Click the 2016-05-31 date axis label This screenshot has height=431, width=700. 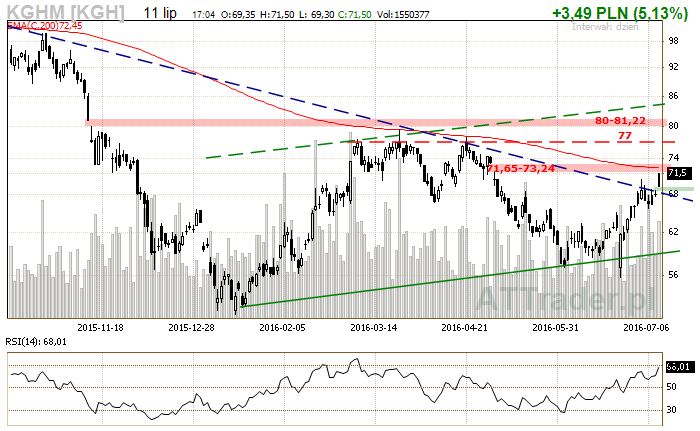coord(556,327)
